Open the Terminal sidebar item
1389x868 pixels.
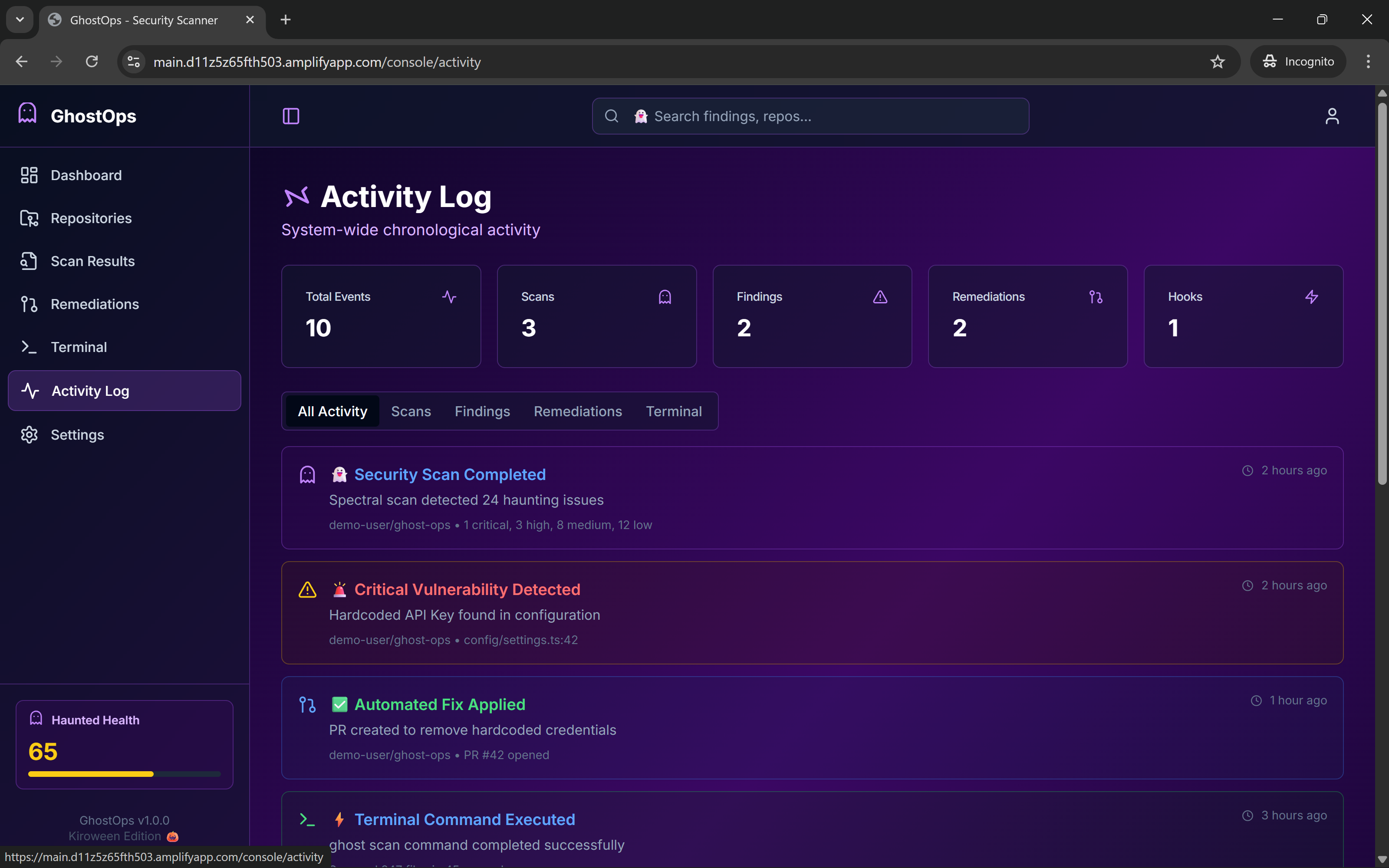[79, 347]
